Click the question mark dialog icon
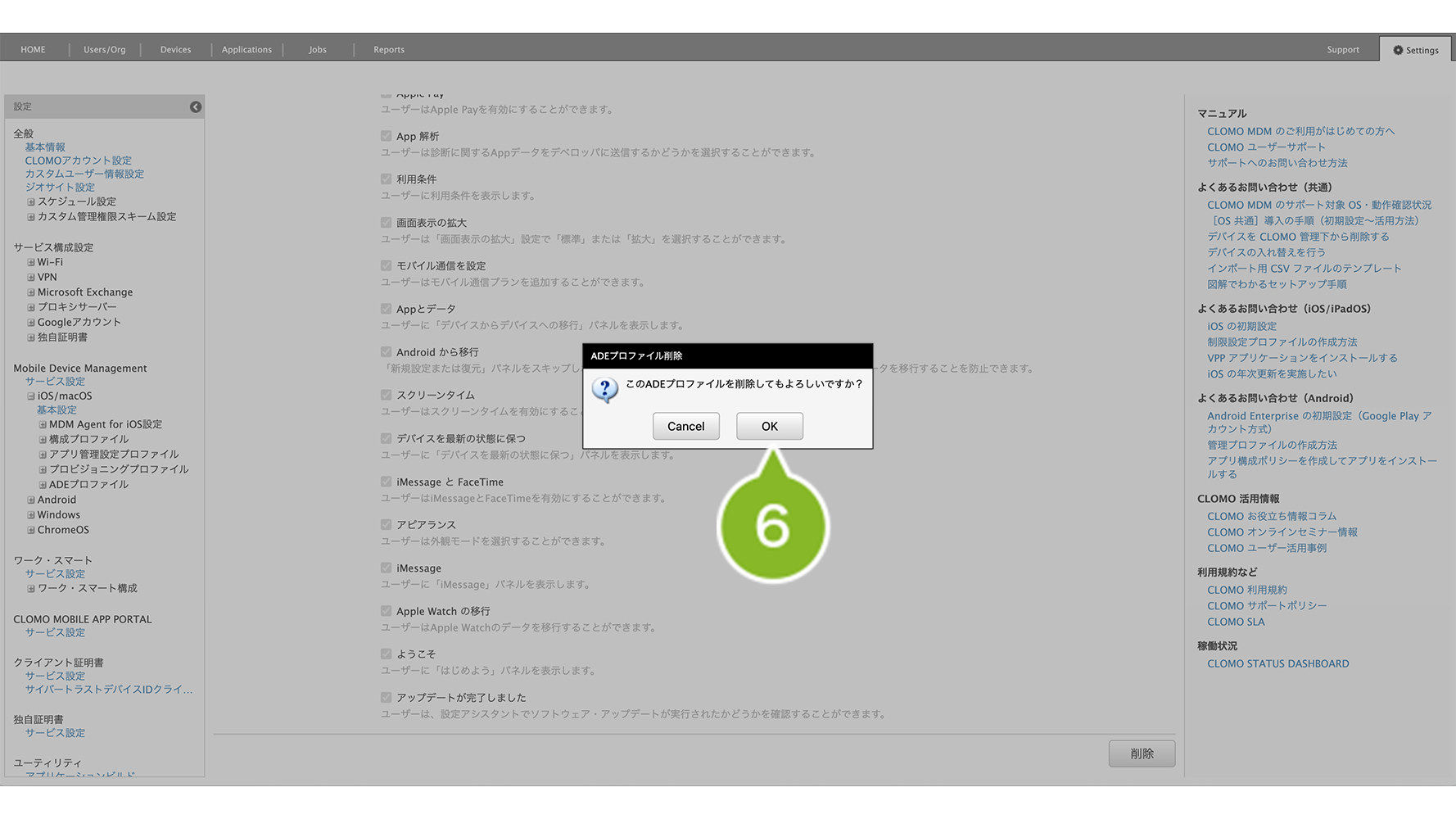 pyautogui.click(x=605, y=390)
